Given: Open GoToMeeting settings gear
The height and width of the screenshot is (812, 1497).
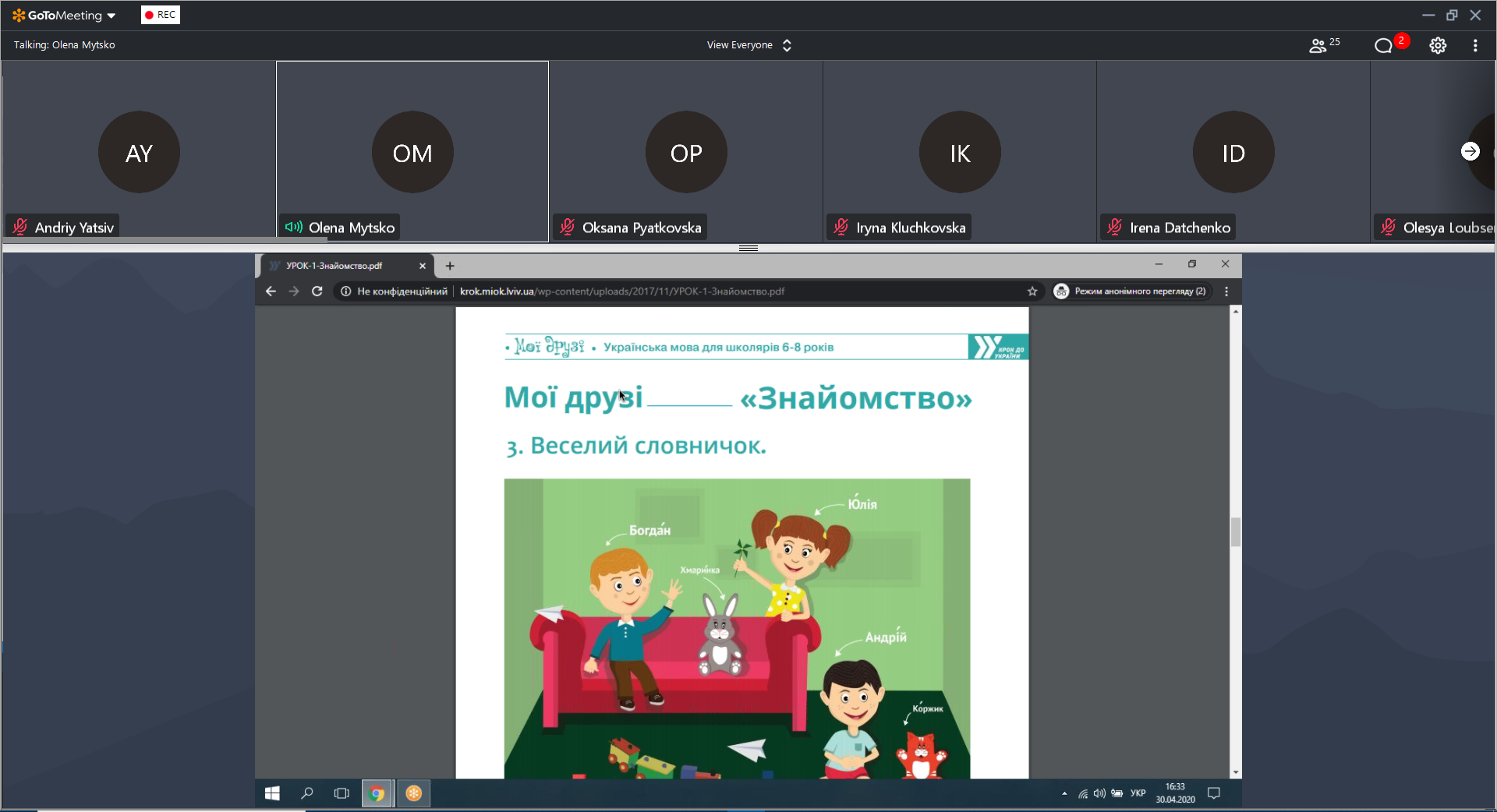Looking at the screenshot, I should [x=1438, y=46].
